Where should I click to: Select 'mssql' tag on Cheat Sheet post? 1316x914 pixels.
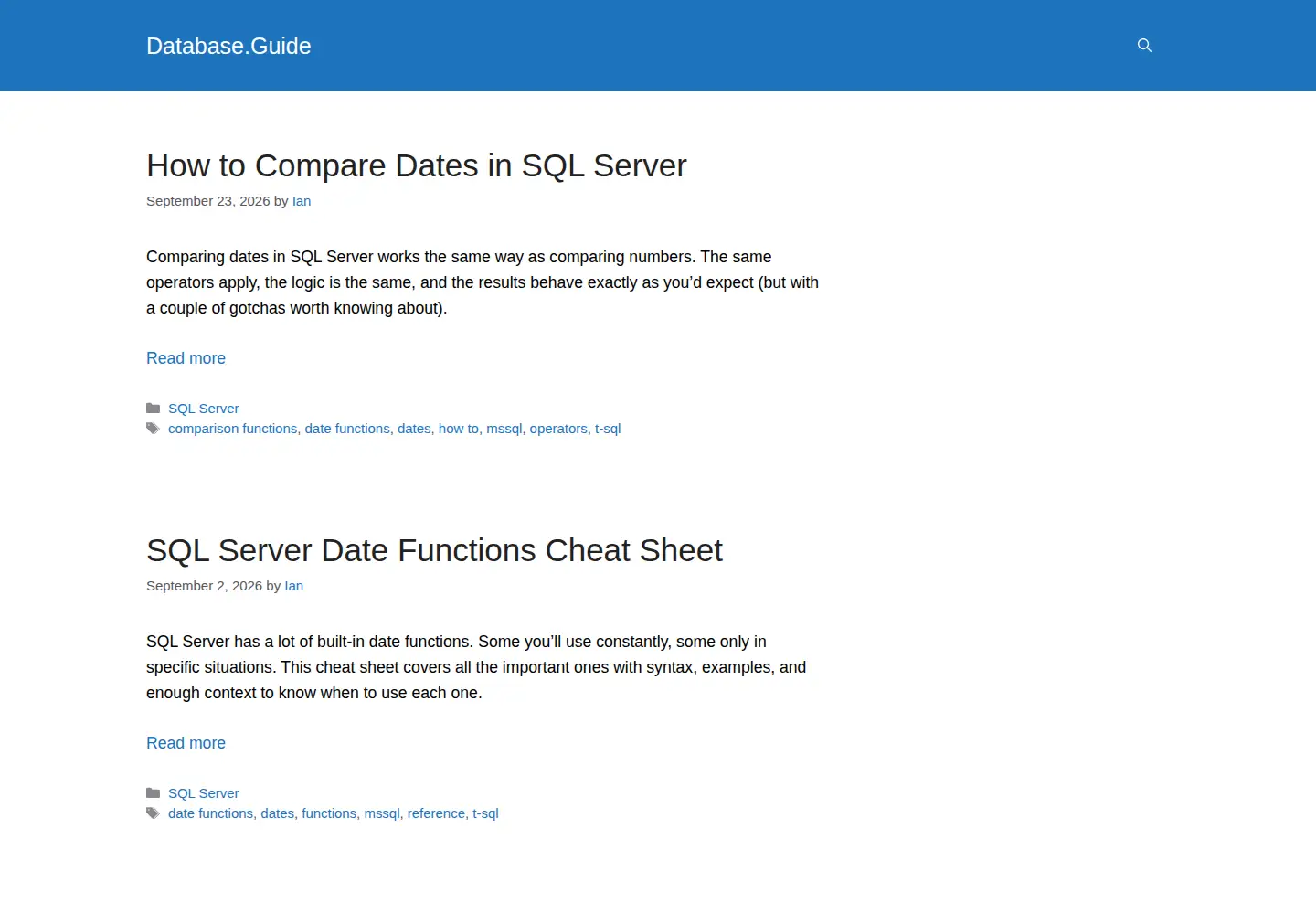382,813
